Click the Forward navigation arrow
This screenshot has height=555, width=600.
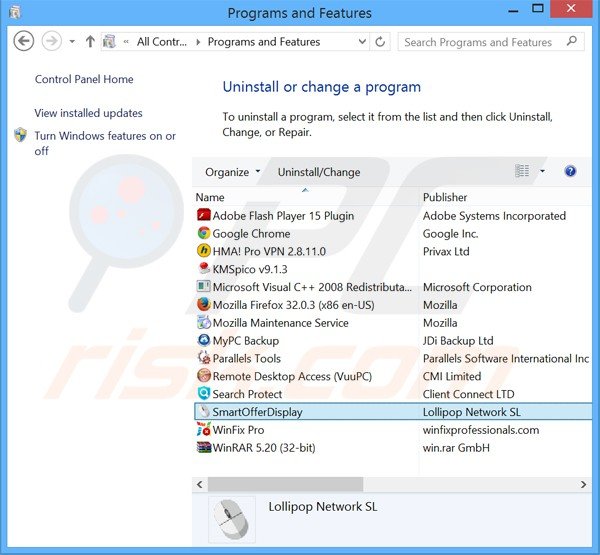coord(51,41)
